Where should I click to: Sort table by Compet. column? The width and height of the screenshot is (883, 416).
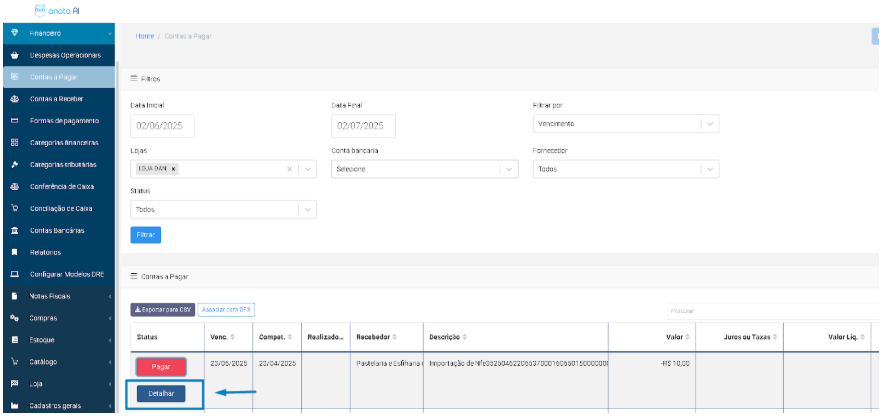point(289,337)
